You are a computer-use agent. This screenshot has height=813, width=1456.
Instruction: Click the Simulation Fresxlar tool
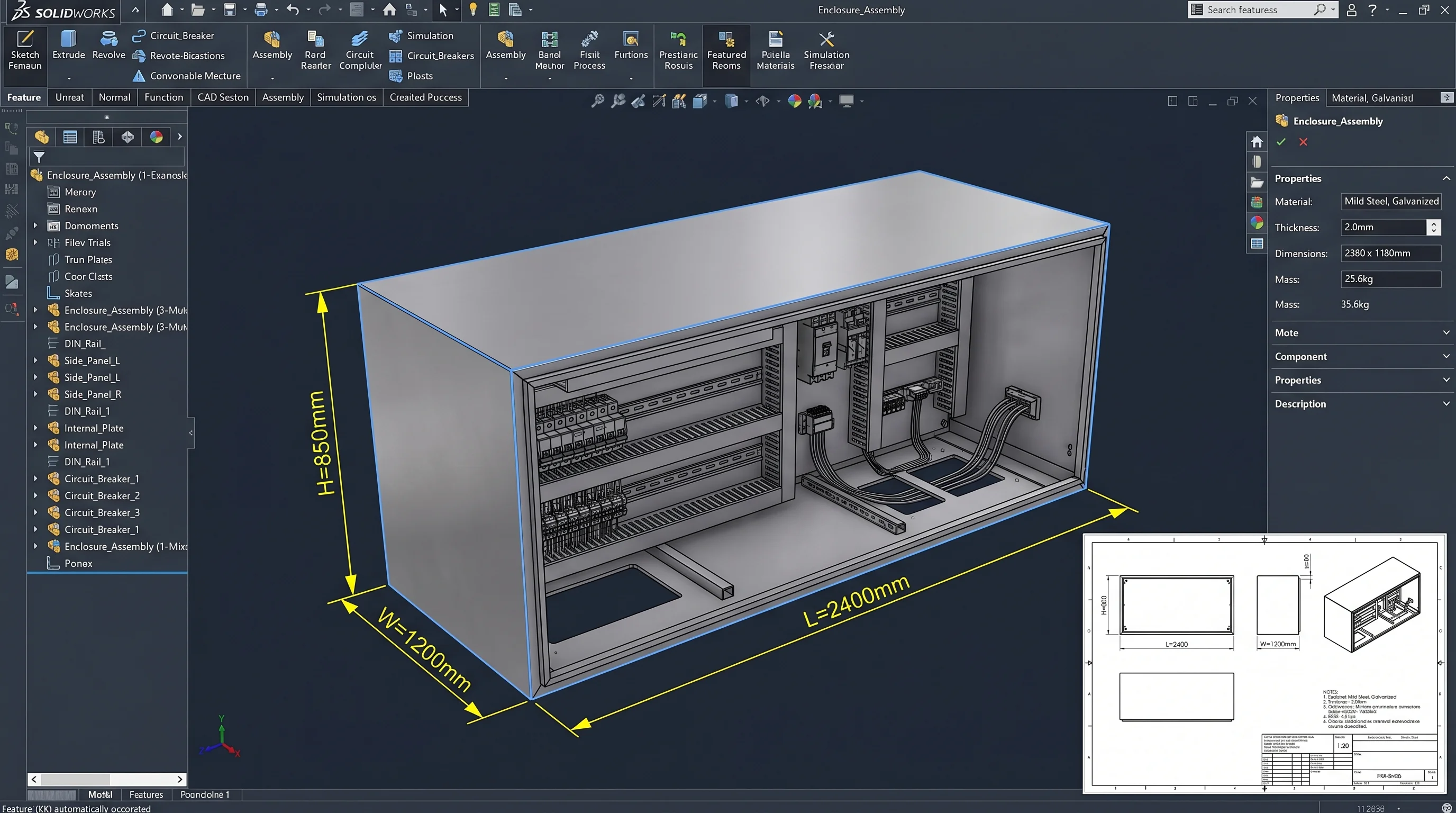pyautogui.click(x=826, y=50)
